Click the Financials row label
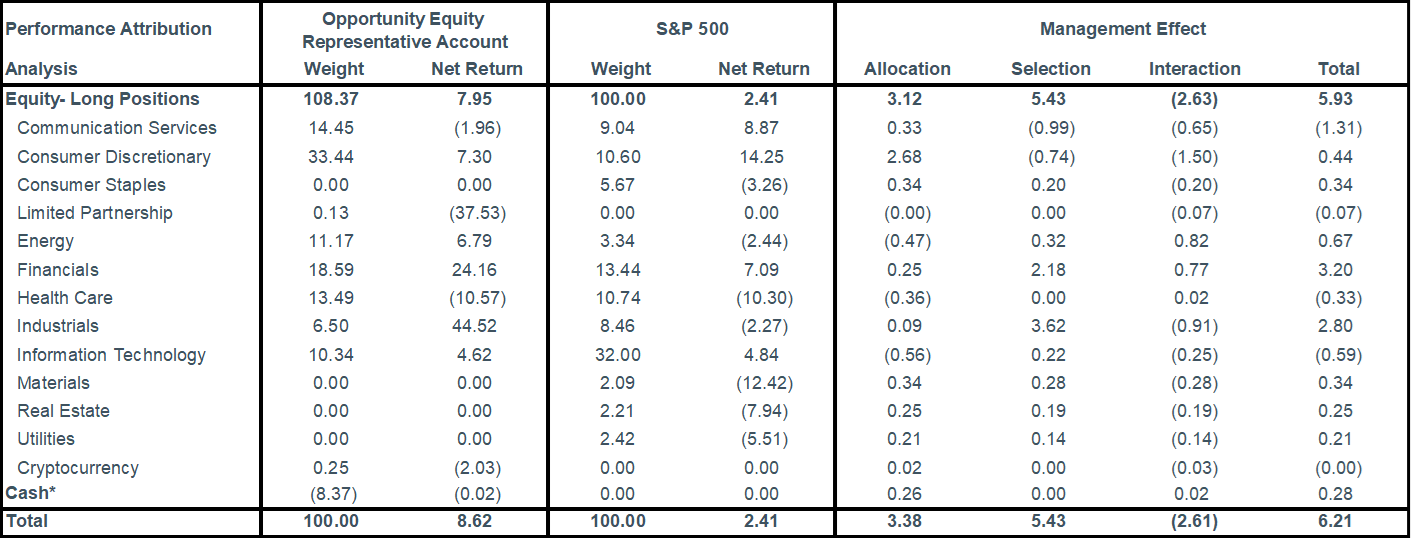Viewport: 1411px width, 539px height. 58,270
